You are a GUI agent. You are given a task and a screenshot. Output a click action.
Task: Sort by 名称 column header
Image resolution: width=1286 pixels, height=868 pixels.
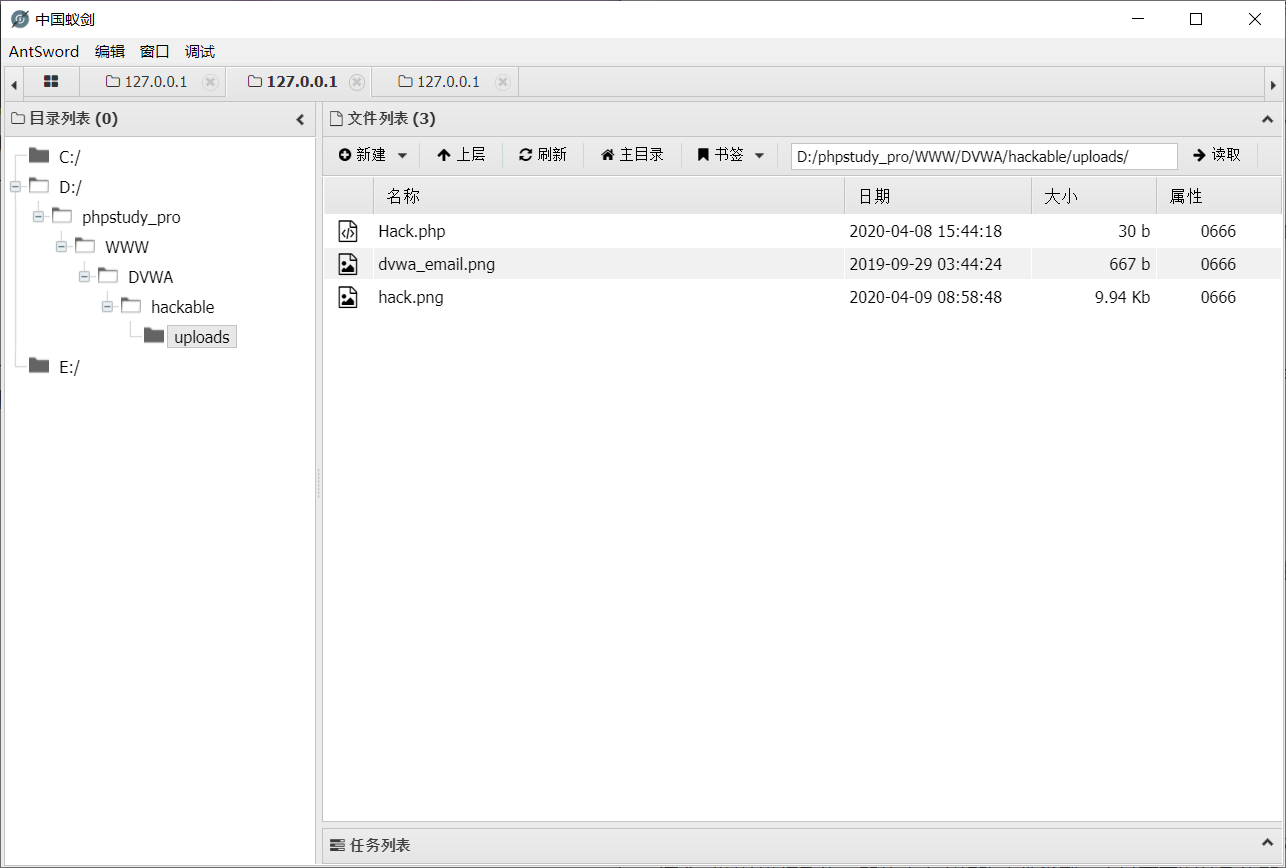[608, 196]
